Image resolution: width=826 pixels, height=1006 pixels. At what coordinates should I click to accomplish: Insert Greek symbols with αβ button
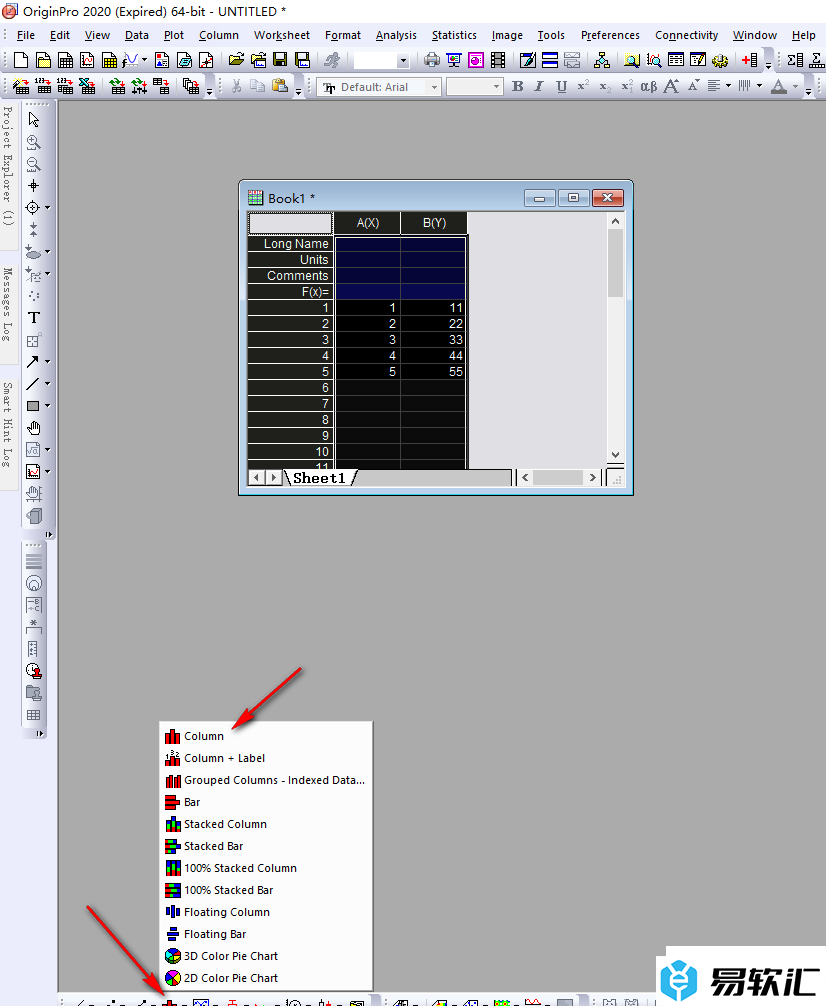pos(648,86)
